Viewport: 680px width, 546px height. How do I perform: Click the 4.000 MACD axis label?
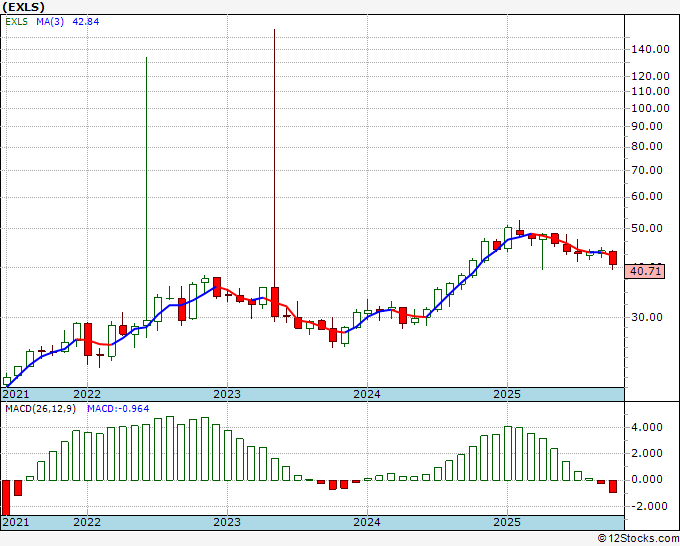click(647, 428)
